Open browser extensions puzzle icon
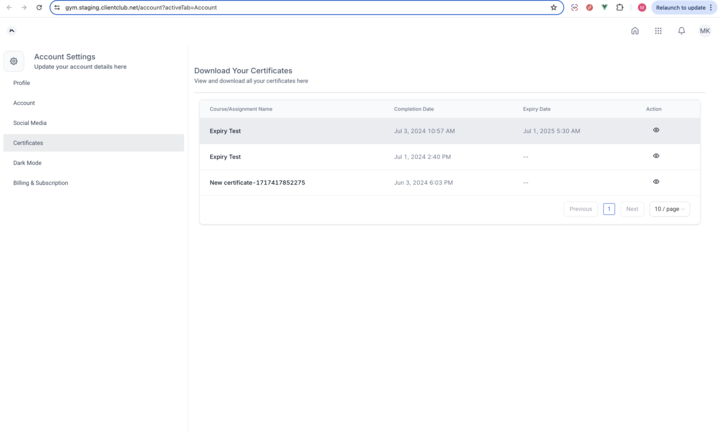The image size is (720, 431). [620, 7]
